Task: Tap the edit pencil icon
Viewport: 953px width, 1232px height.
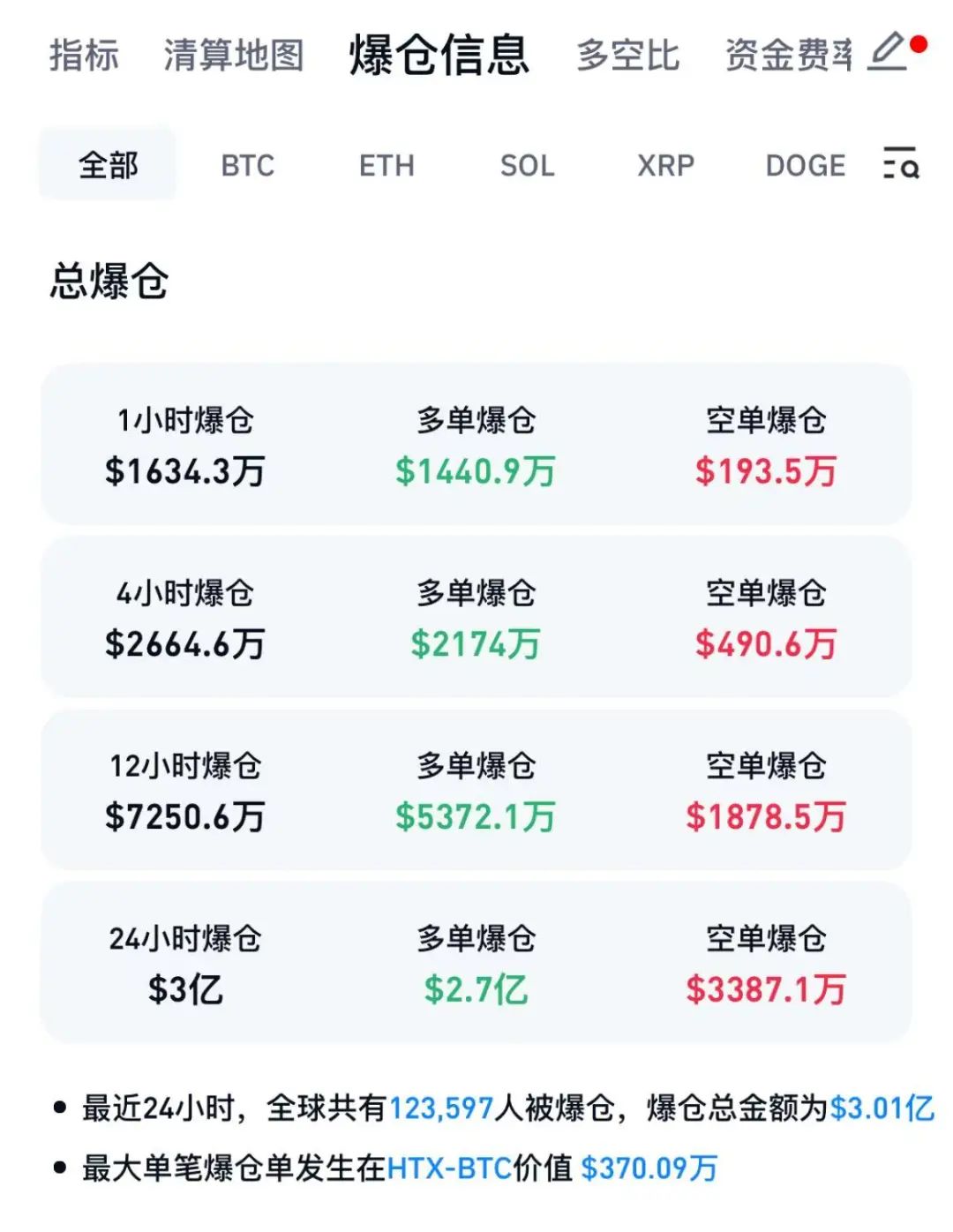Action: click(888, 52)
